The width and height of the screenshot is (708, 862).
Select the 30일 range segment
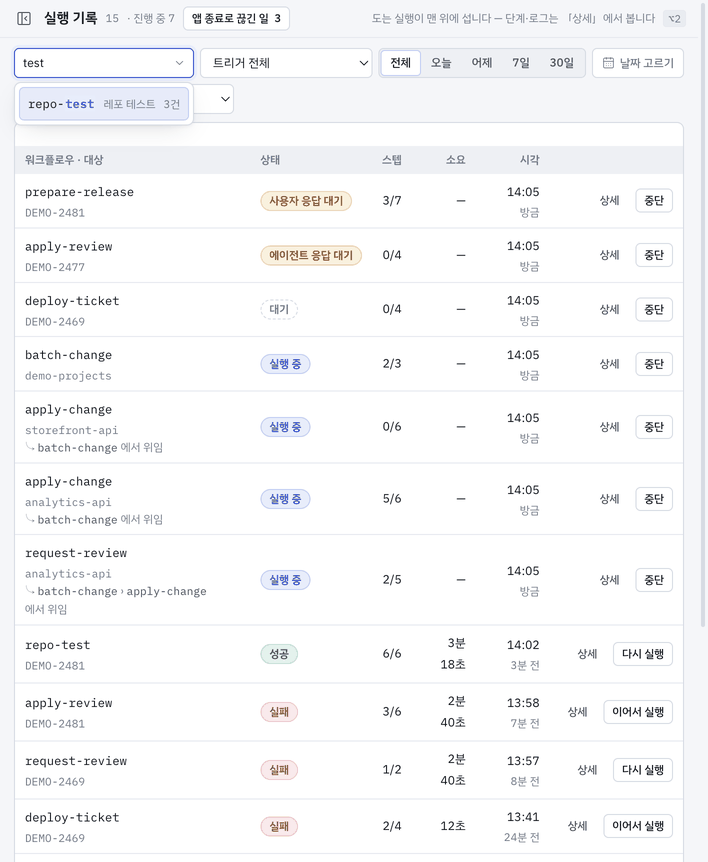(561, 63)
